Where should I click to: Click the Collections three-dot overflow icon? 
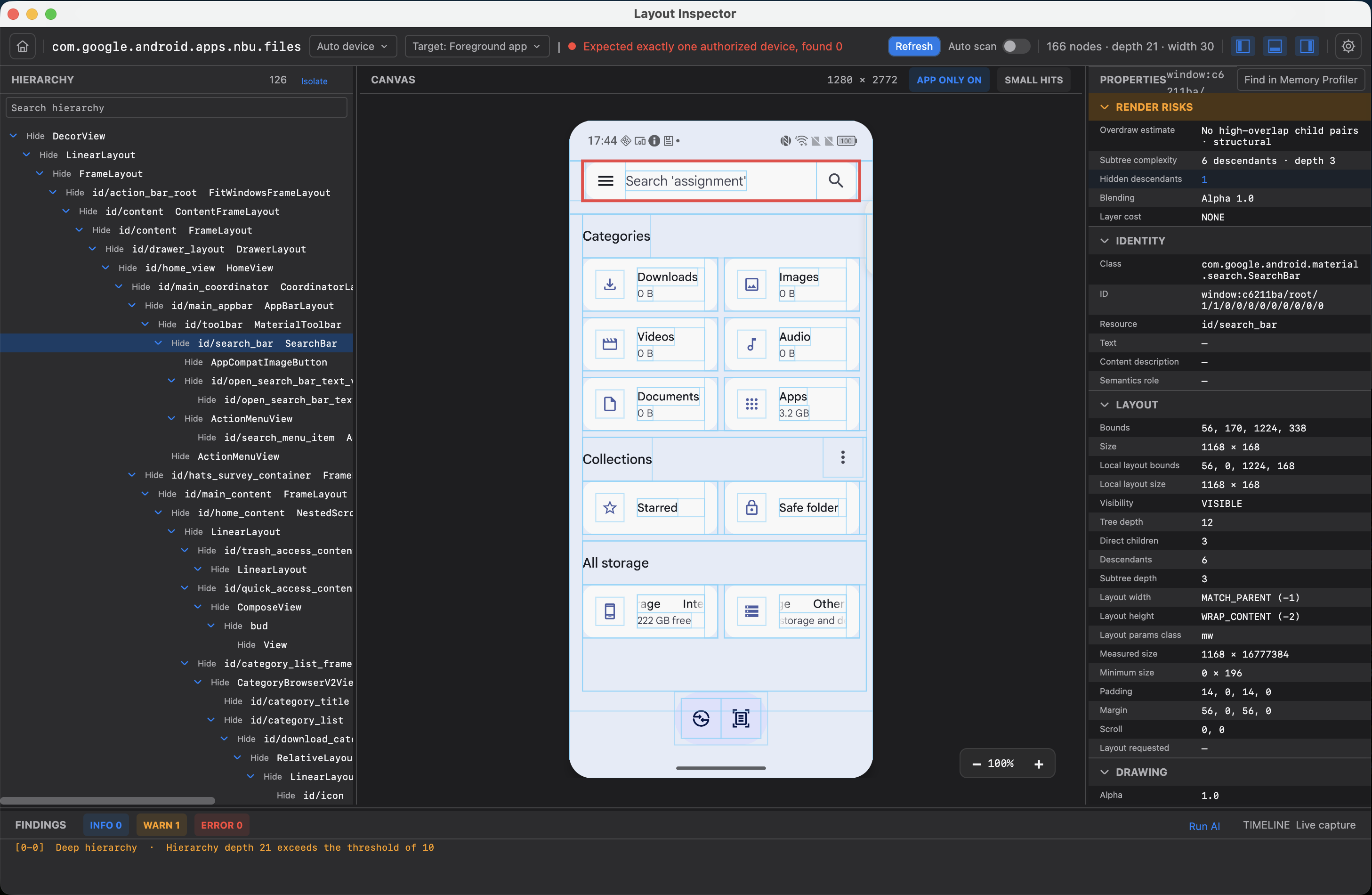tap(843, 457)
